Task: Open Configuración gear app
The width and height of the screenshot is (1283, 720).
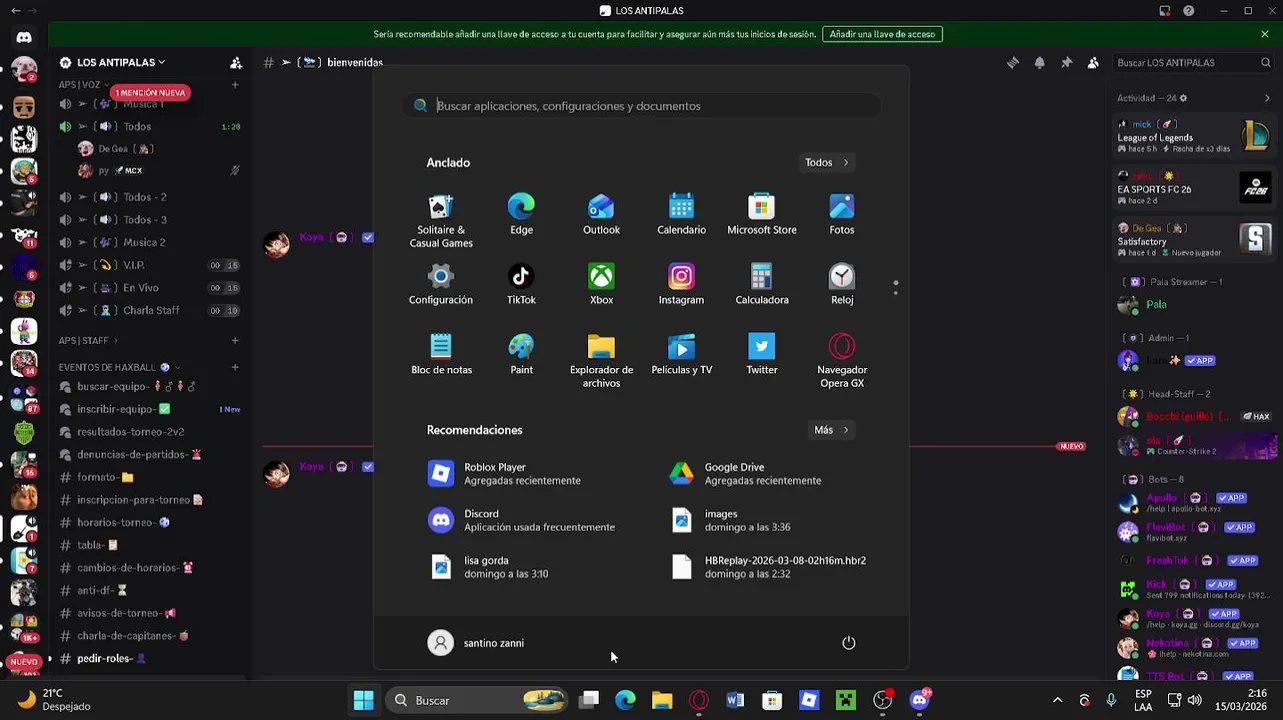Action: tap(441, 285)
